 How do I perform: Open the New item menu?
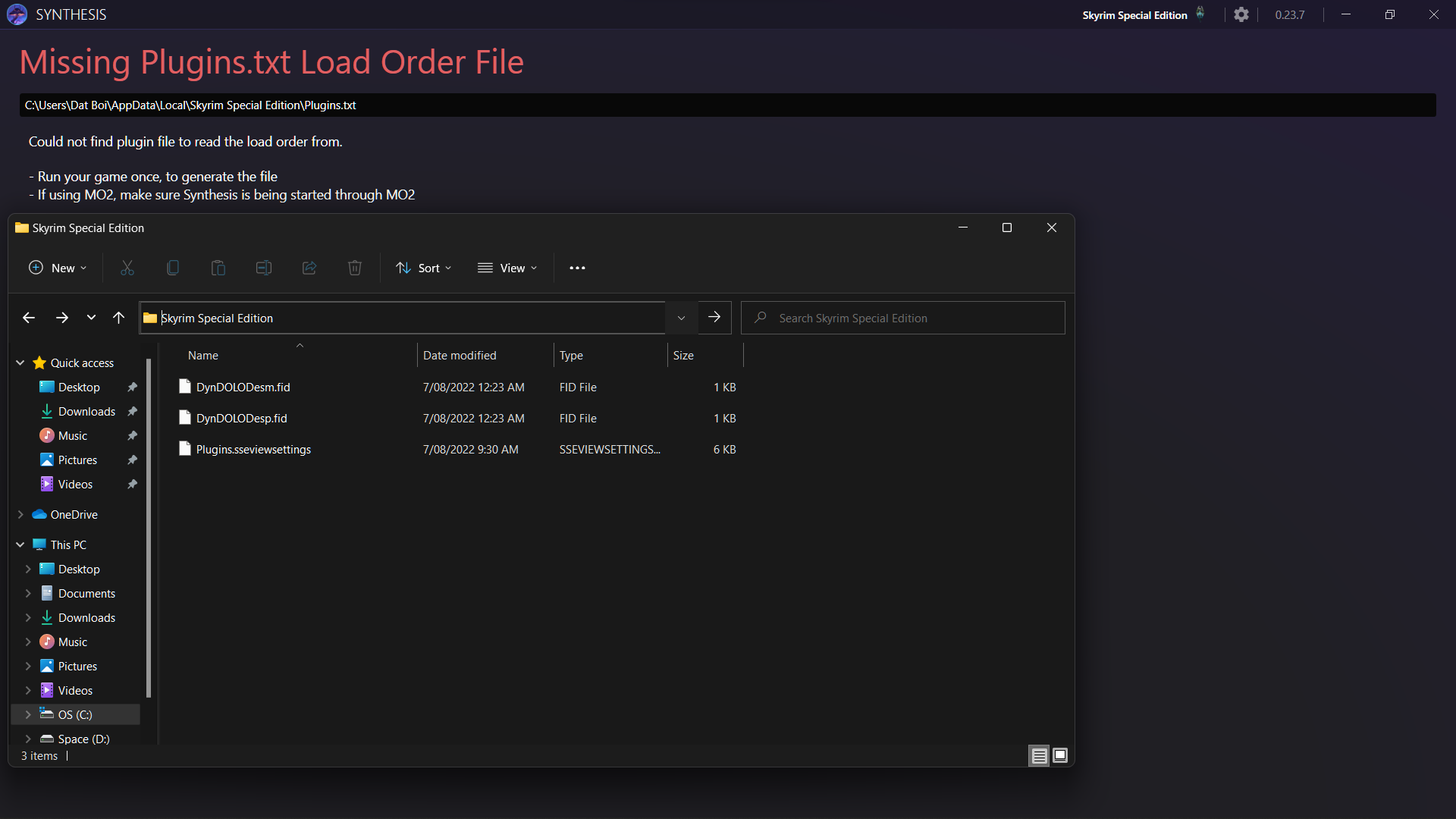click(57, 268)
